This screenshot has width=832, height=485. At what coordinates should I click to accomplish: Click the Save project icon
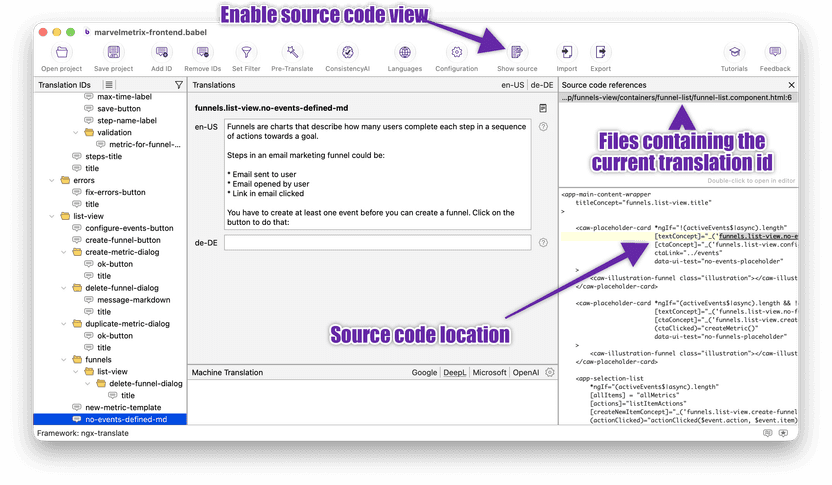click(114, 53)
